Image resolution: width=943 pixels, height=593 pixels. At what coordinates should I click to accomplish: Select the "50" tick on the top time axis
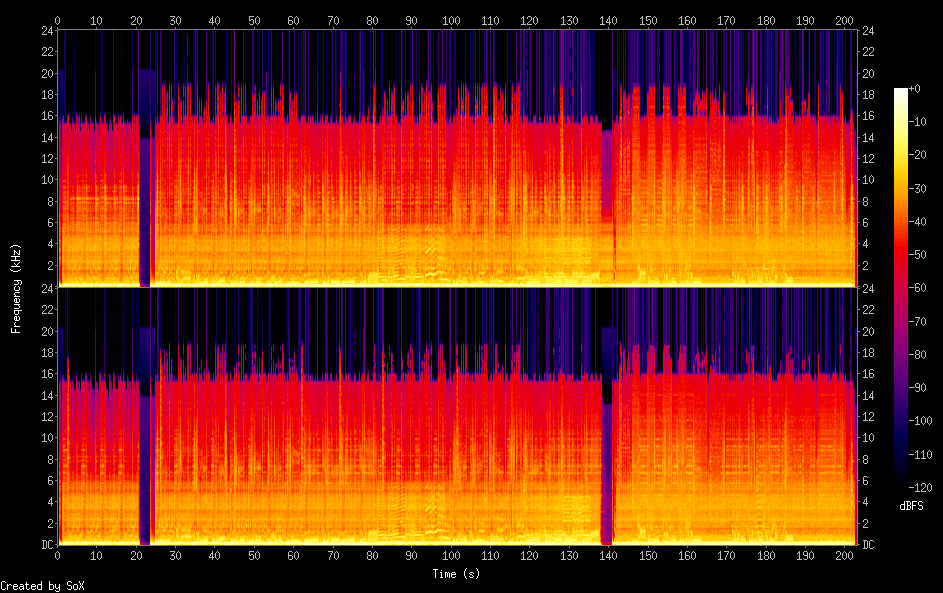pyautogui.click(x=254, y=20)
